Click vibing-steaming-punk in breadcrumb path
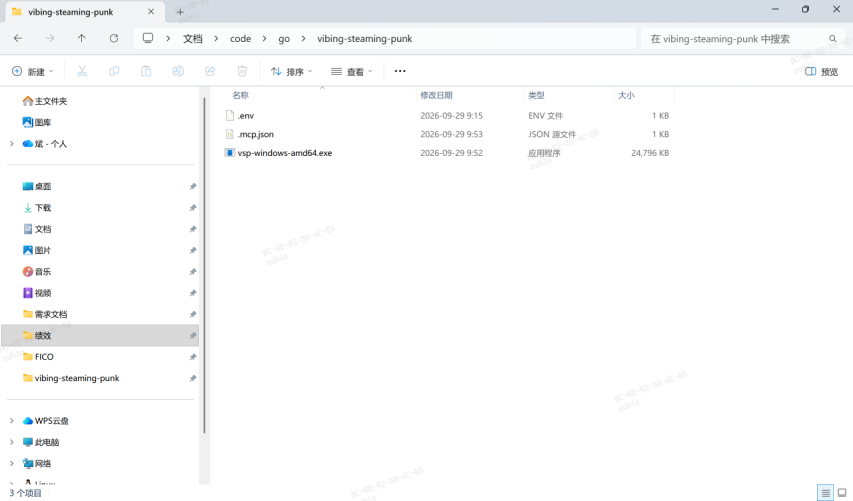Screen dimensions: 853x501 364,39
